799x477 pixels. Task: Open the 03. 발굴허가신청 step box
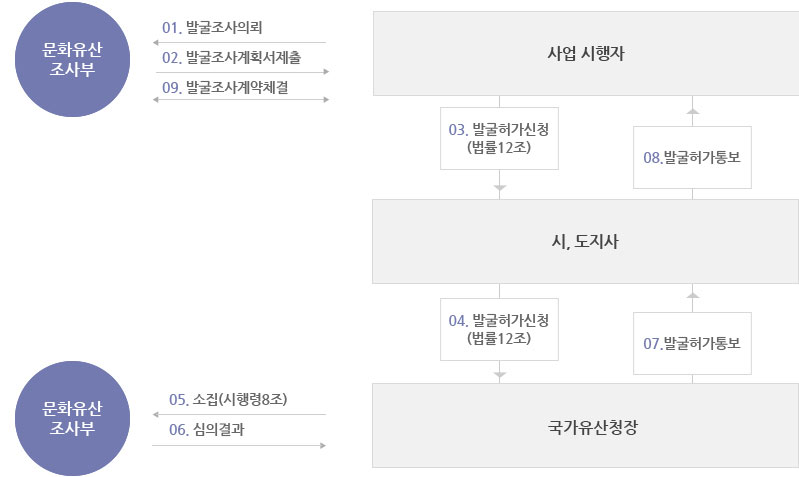click(x=499, y=139)
